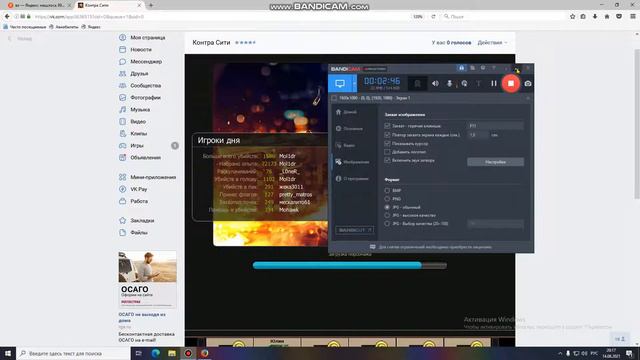Click the Bandicam logo Settings button
Image resolution: width=640 pixels, height=360 pixels.
click(x=496, y=162)
